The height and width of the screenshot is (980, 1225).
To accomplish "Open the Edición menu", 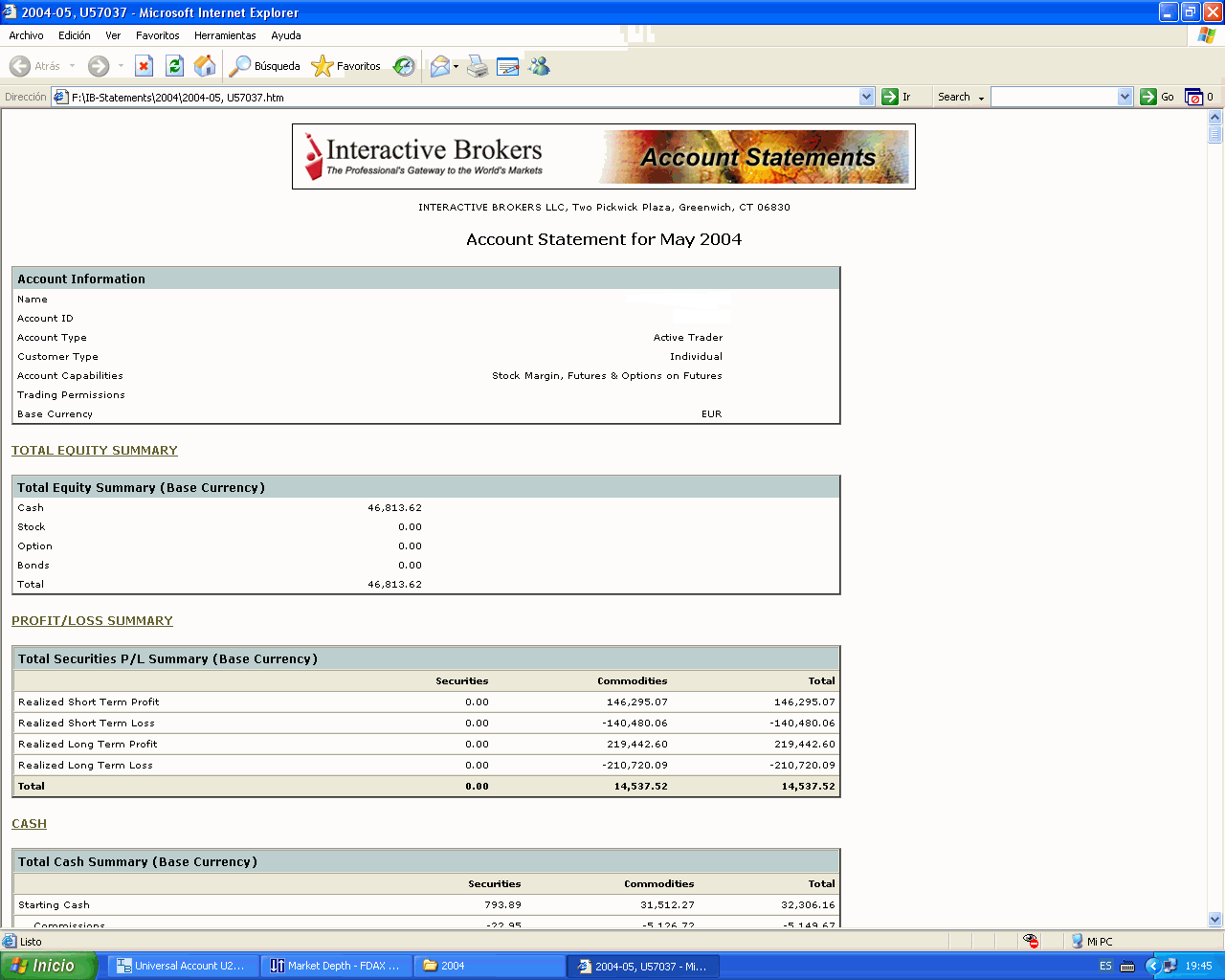I will point(75,35).
